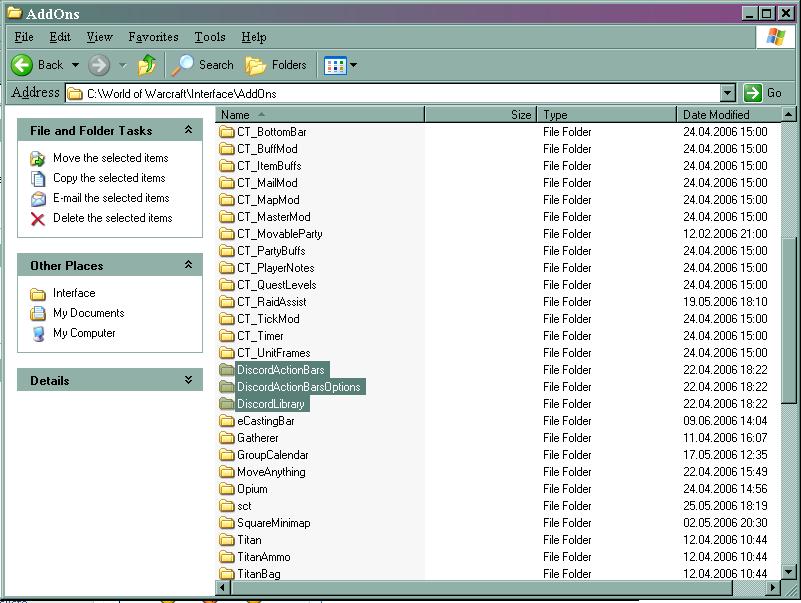801x603 pixels.
Task: Select the CT_MovableParty folder name
Action: point(279,234)
